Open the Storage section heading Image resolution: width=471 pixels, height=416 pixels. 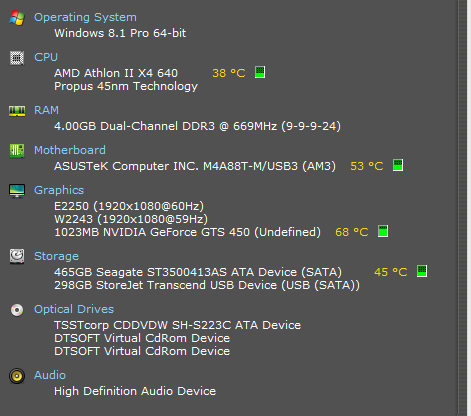[56, 256]
